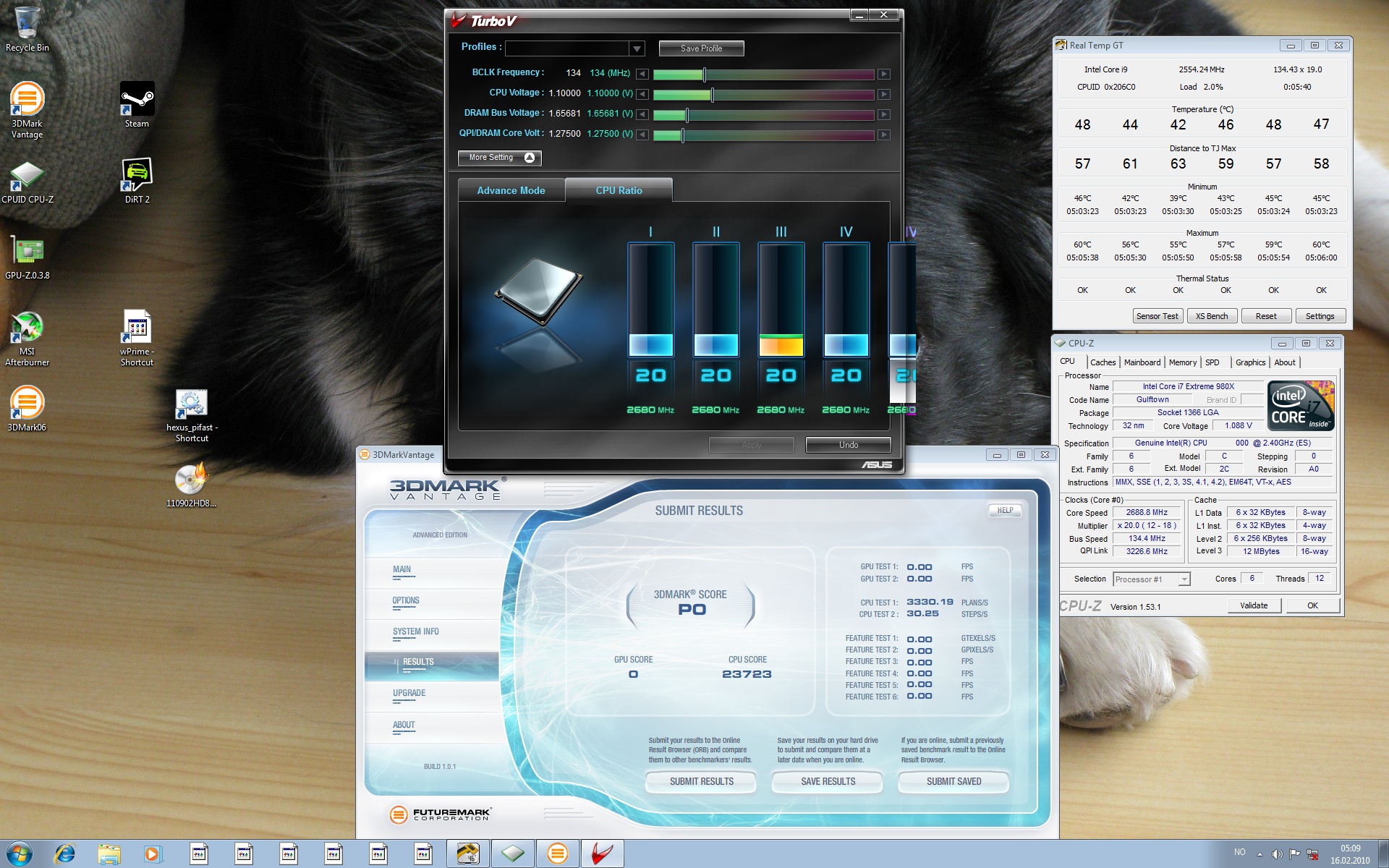The image size is (1389, 868).
Task: Open Internet Explorer from the taskbar
Action: [65, 854]
